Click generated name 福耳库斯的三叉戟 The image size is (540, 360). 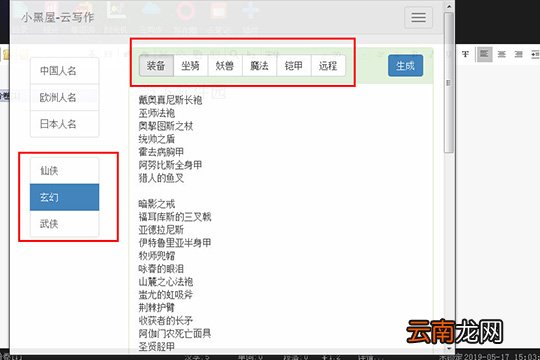(175, 217)
